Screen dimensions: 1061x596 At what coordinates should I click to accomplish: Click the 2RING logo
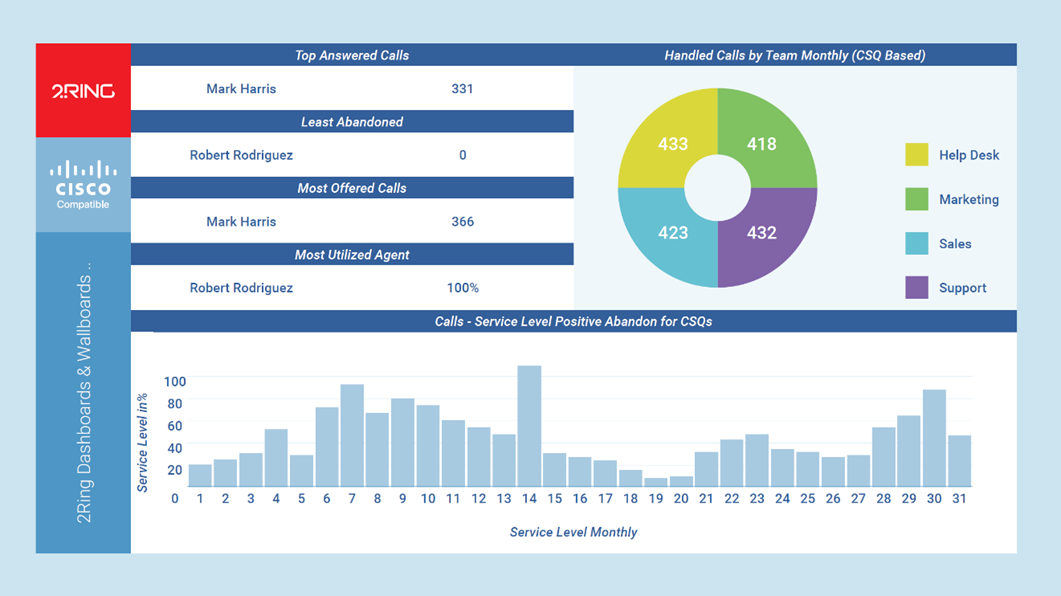83,89
